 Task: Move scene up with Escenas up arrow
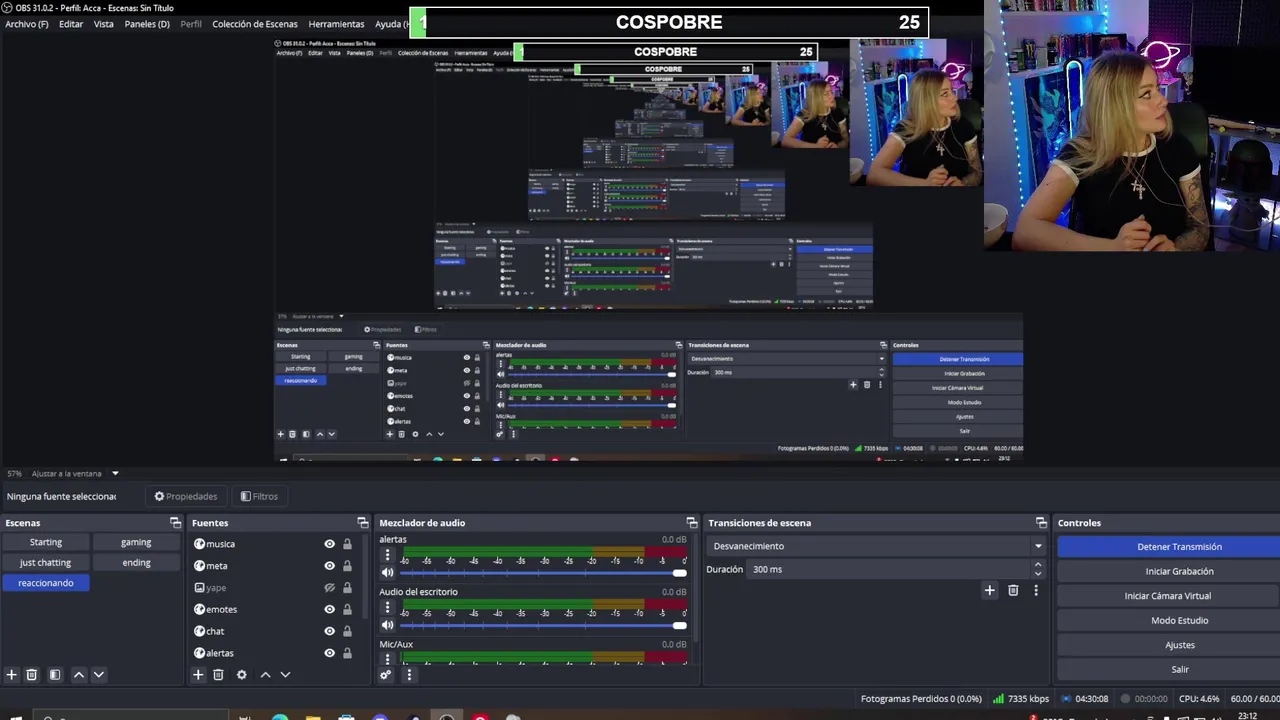tap(79, 675)
